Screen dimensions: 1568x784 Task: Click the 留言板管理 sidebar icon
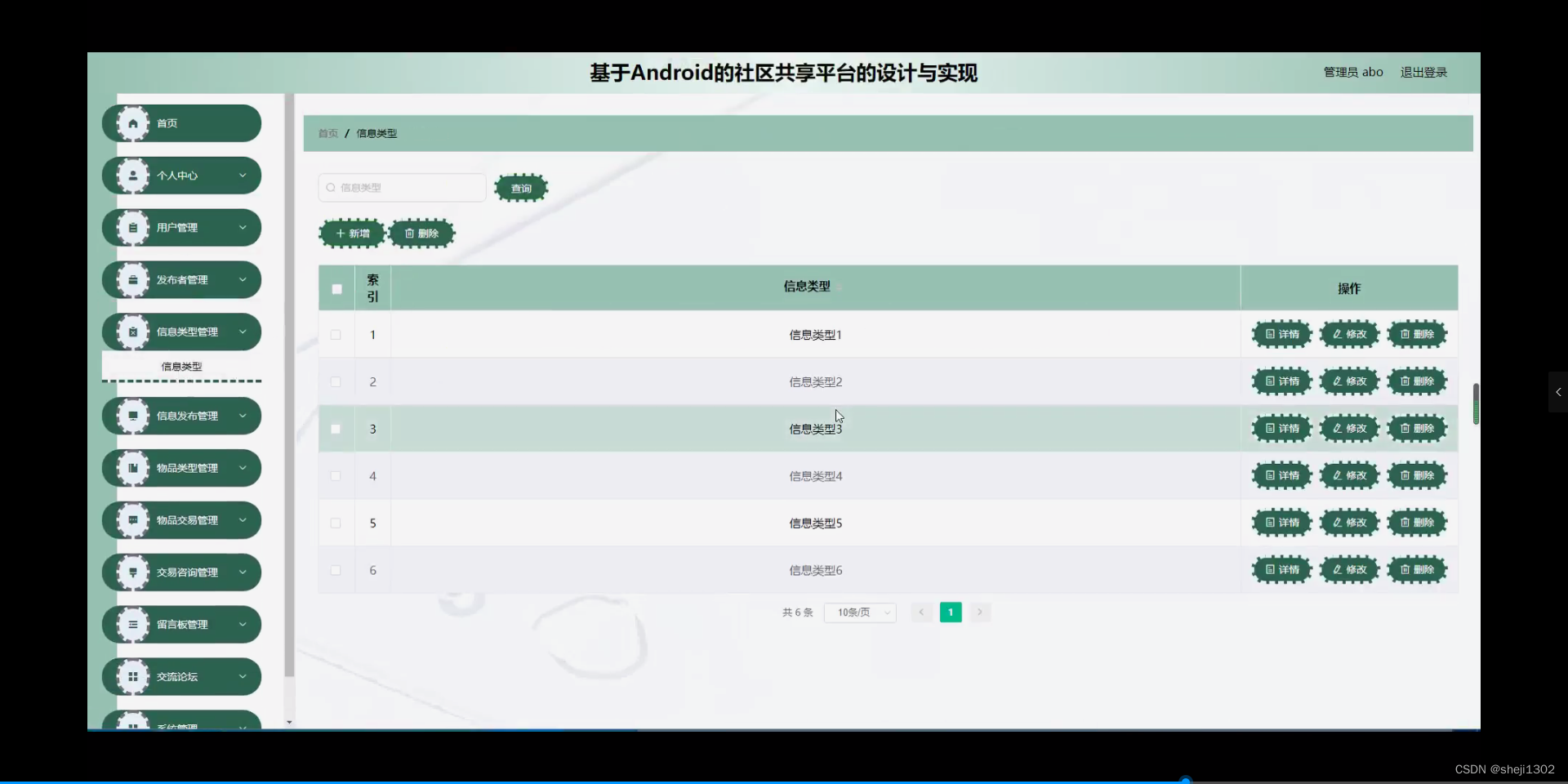(x=133, y=624)
